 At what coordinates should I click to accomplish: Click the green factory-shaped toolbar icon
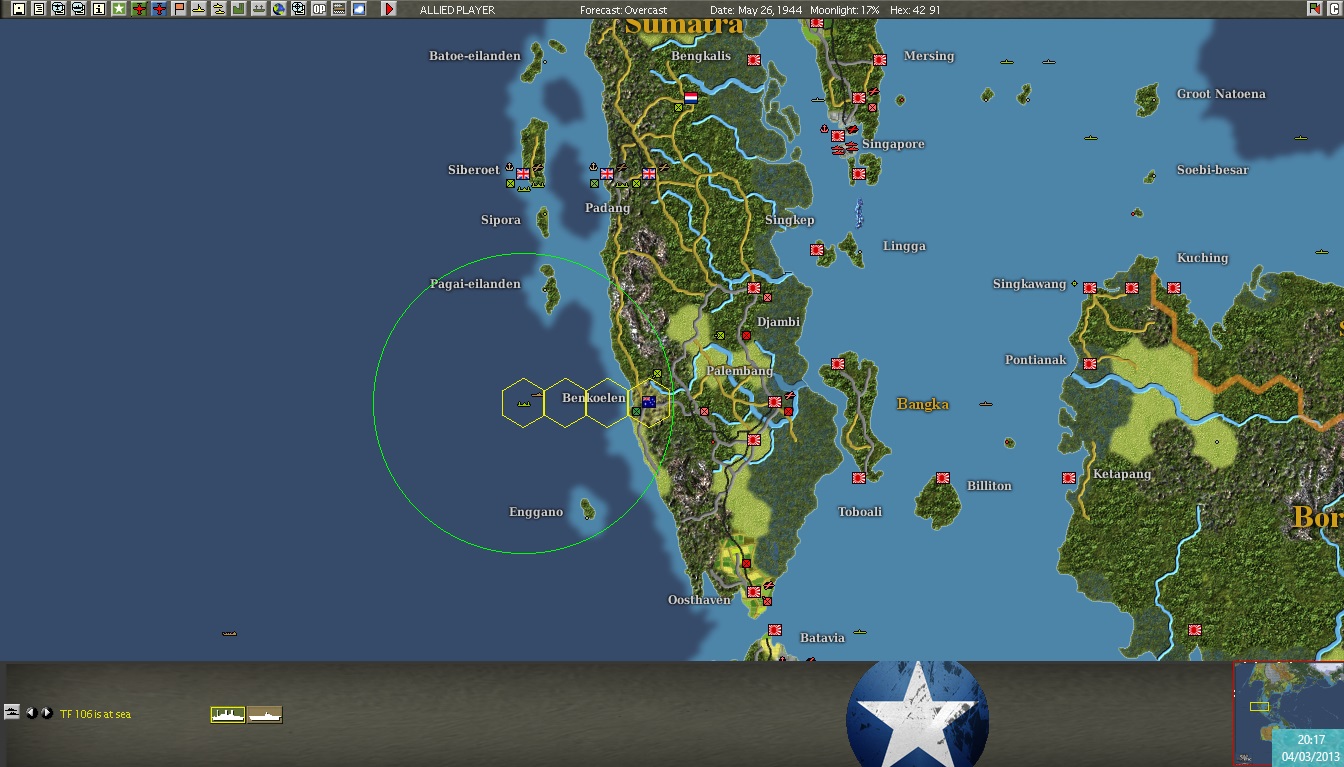coord(239,9)
